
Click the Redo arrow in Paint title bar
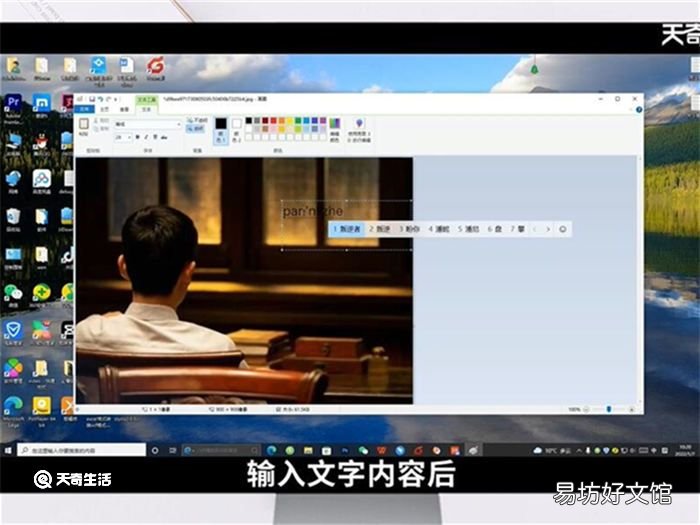108,99
